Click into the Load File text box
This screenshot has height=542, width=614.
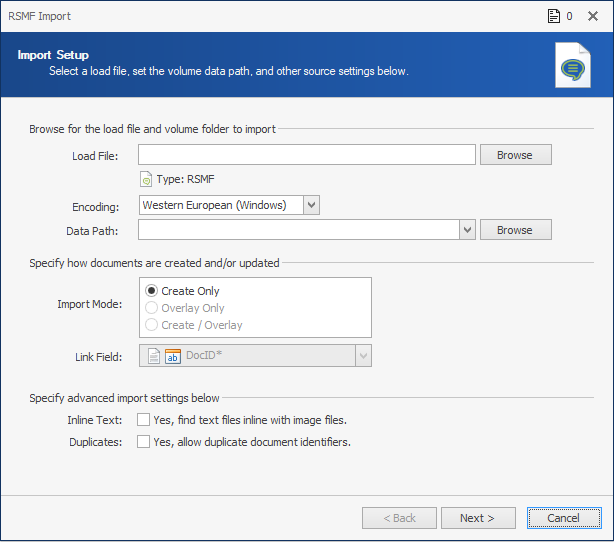coord(306,155)
